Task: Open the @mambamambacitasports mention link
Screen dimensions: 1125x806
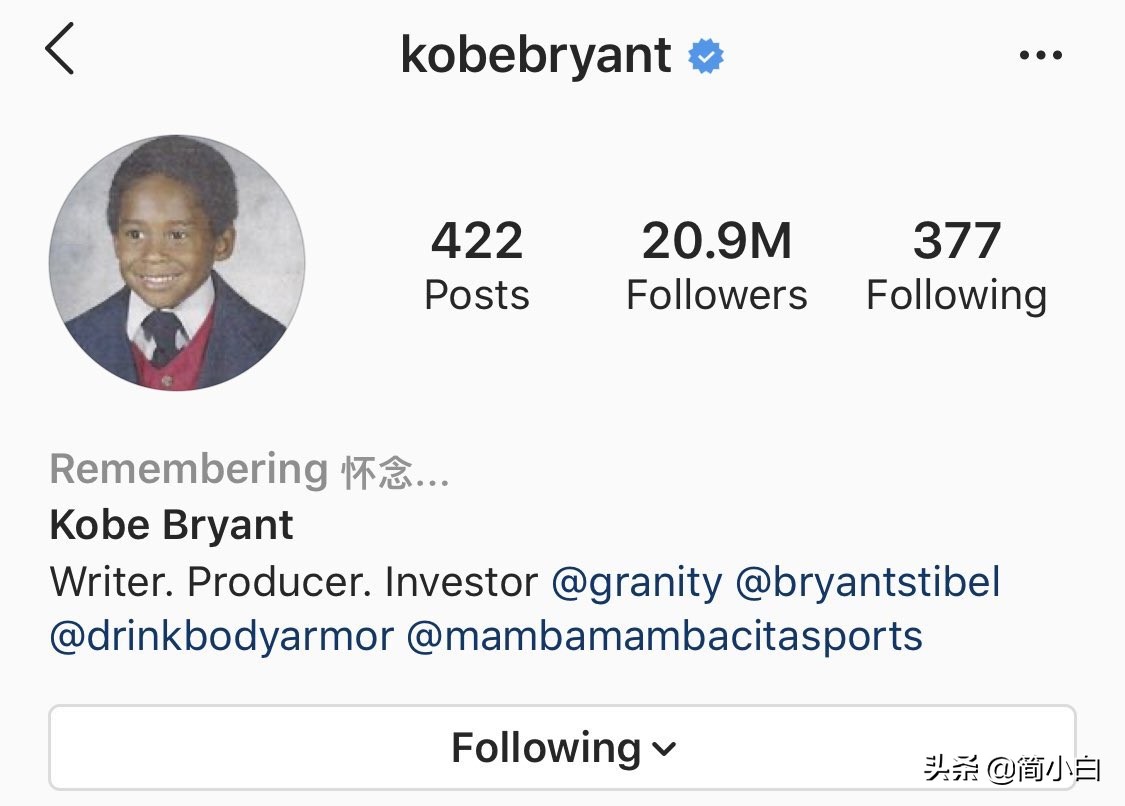Action: pos(664,636)
